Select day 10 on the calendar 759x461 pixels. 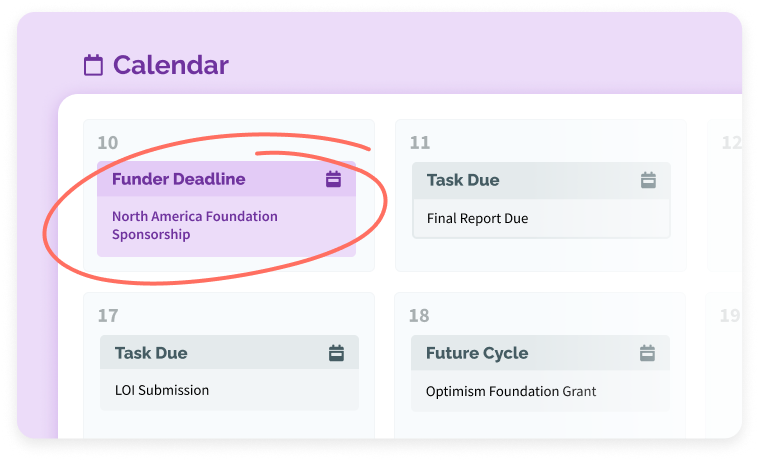tap(107, 143)
